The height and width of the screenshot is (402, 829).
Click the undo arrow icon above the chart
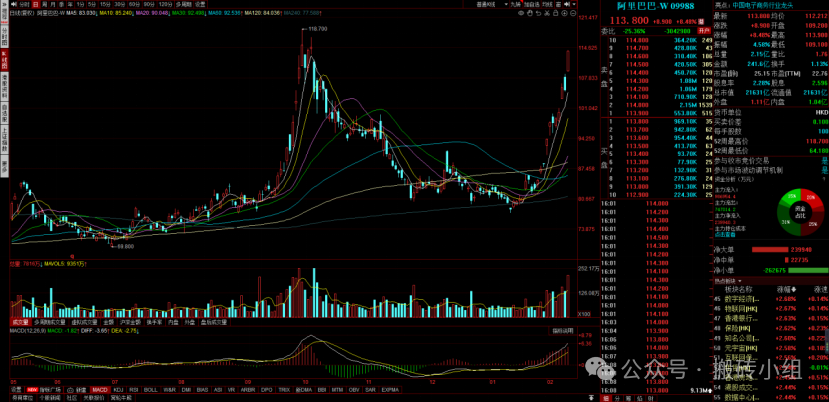(539, 13)
